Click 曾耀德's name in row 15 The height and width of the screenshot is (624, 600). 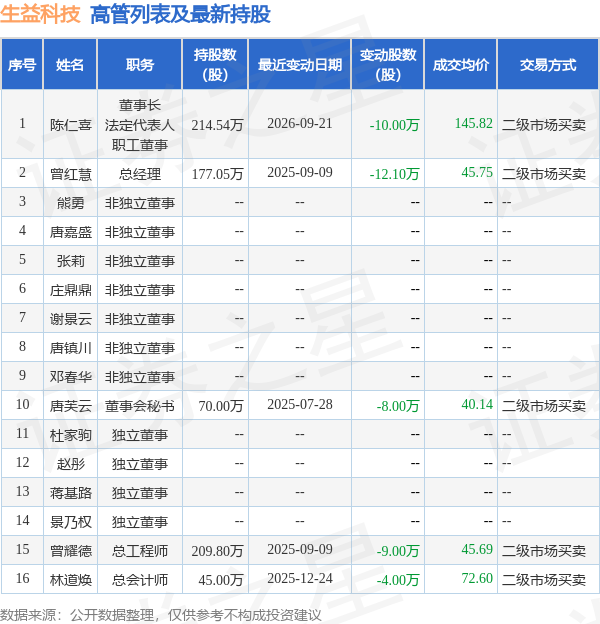click(x=70, y=551)
